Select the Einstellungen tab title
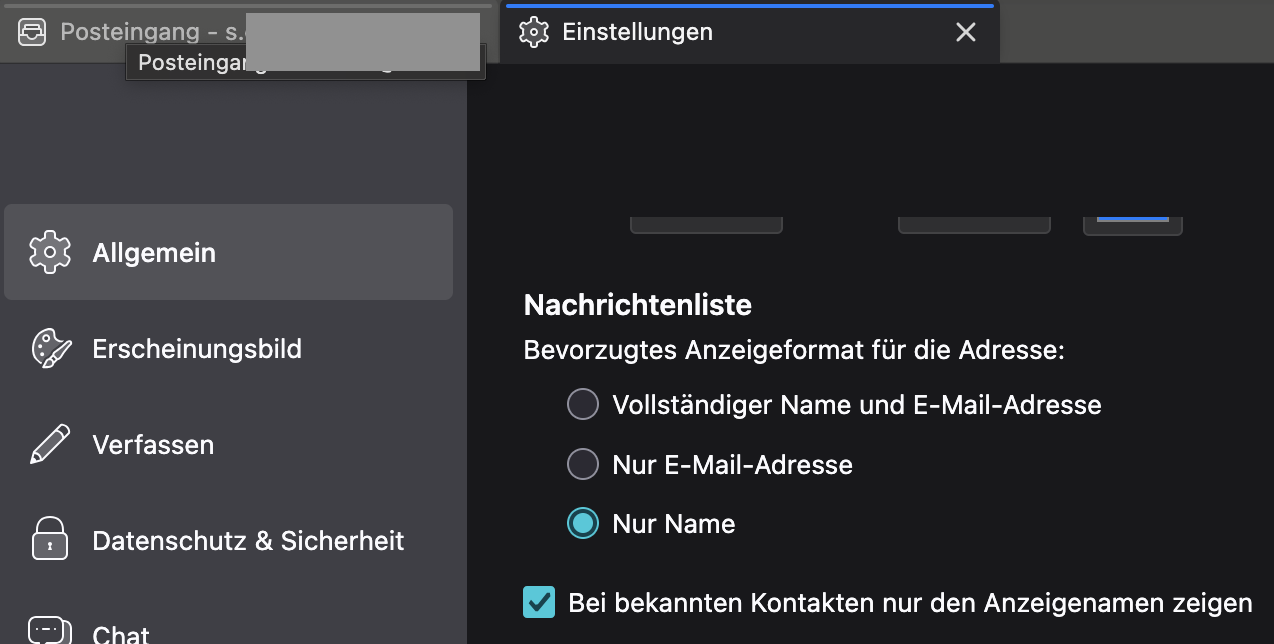1274x644 pixels. pyautogui.click(x=637, y=32)
